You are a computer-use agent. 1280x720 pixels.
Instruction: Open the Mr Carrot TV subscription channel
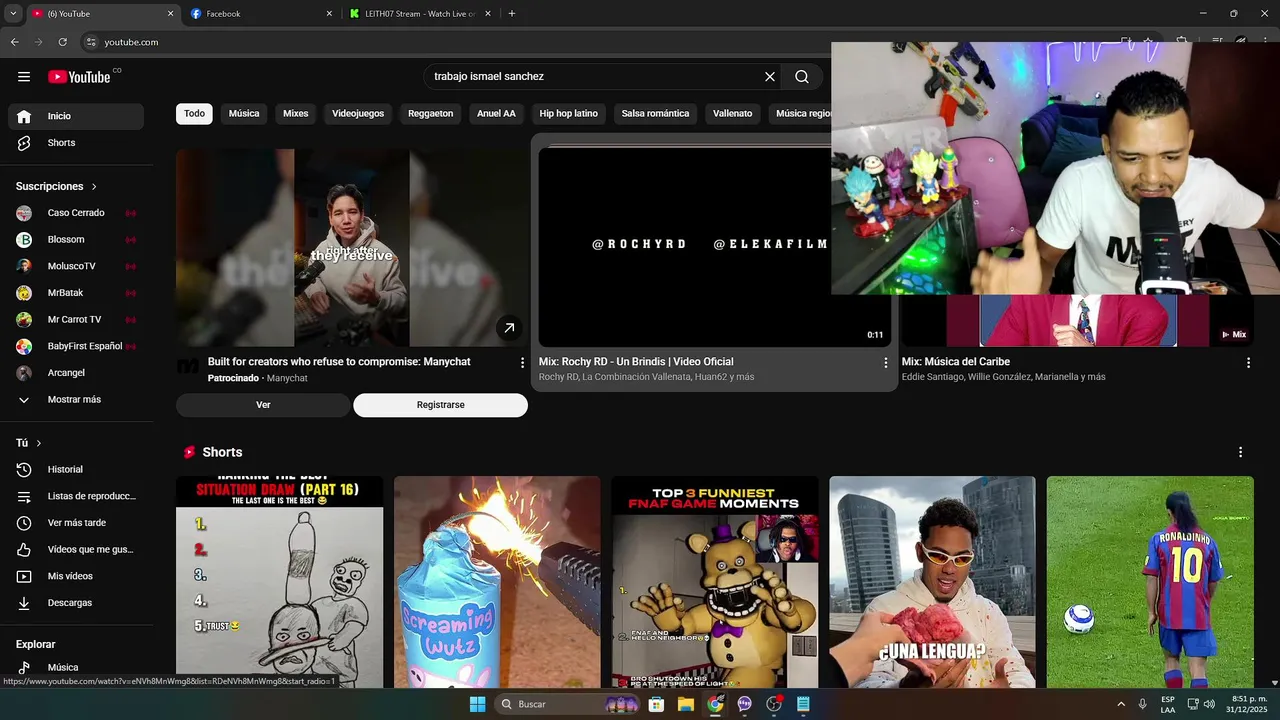(x=76, y=319)
